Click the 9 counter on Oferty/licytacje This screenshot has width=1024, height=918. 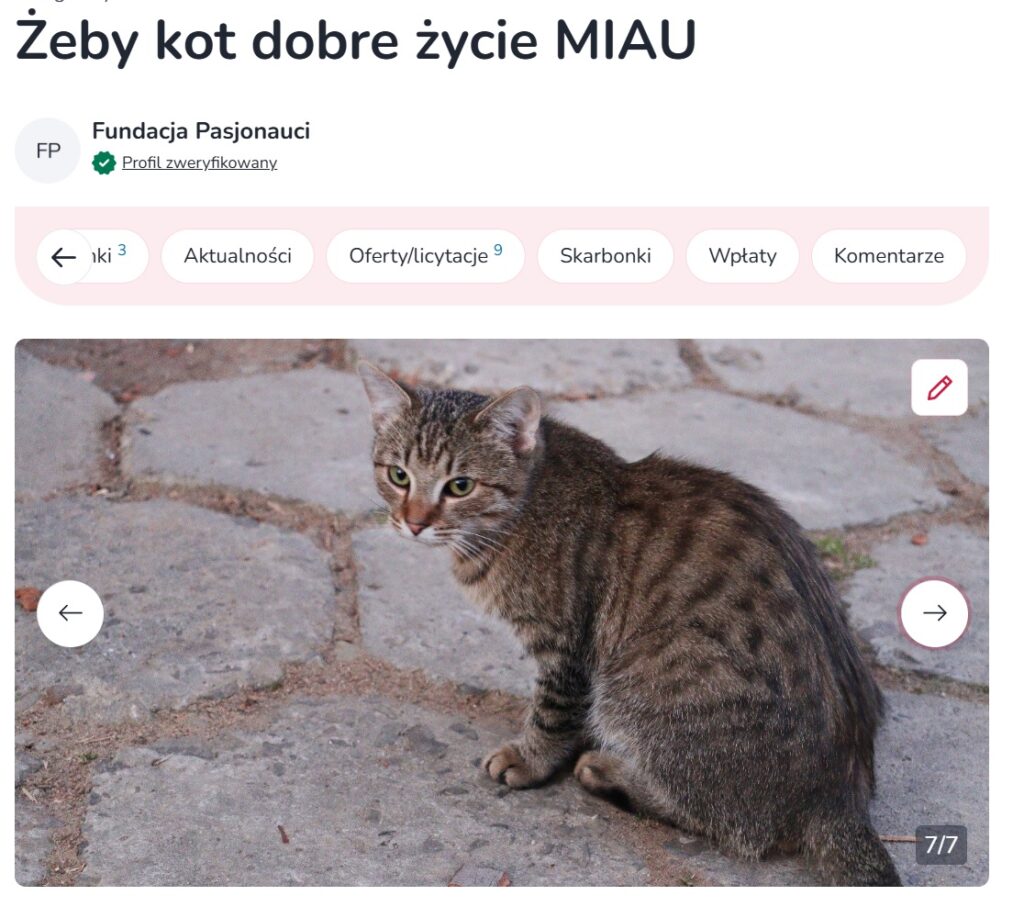coord(498,249)
